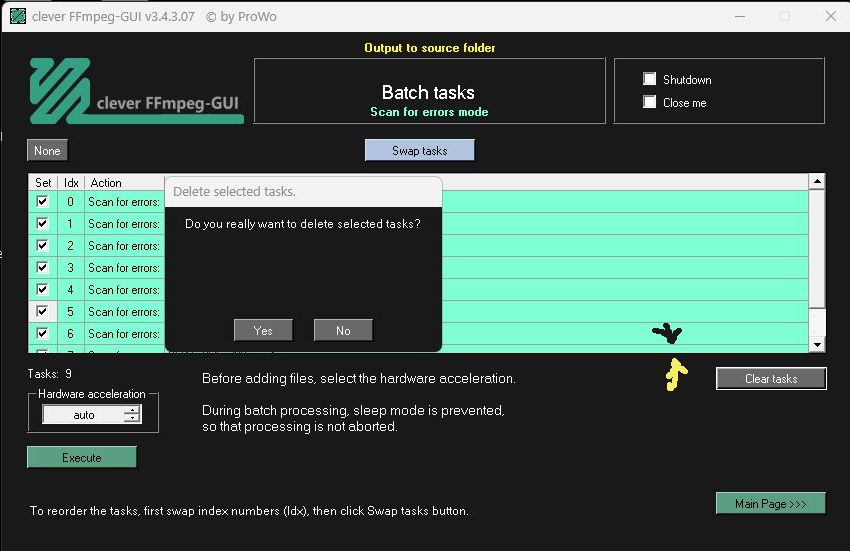Screen dimensions: 850x551
Task: Click the task list scroll-up arrow
Action: [x=817, y=181]
